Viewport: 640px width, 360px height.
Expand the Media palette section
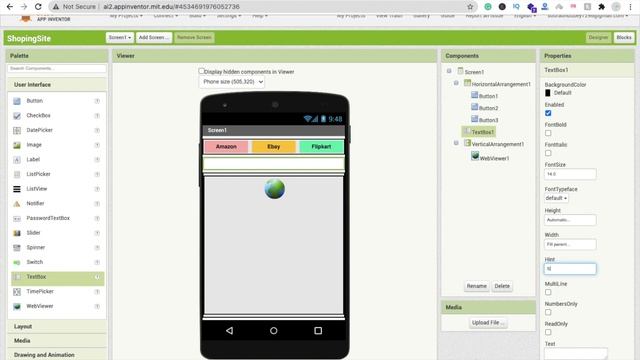point(57,340)
